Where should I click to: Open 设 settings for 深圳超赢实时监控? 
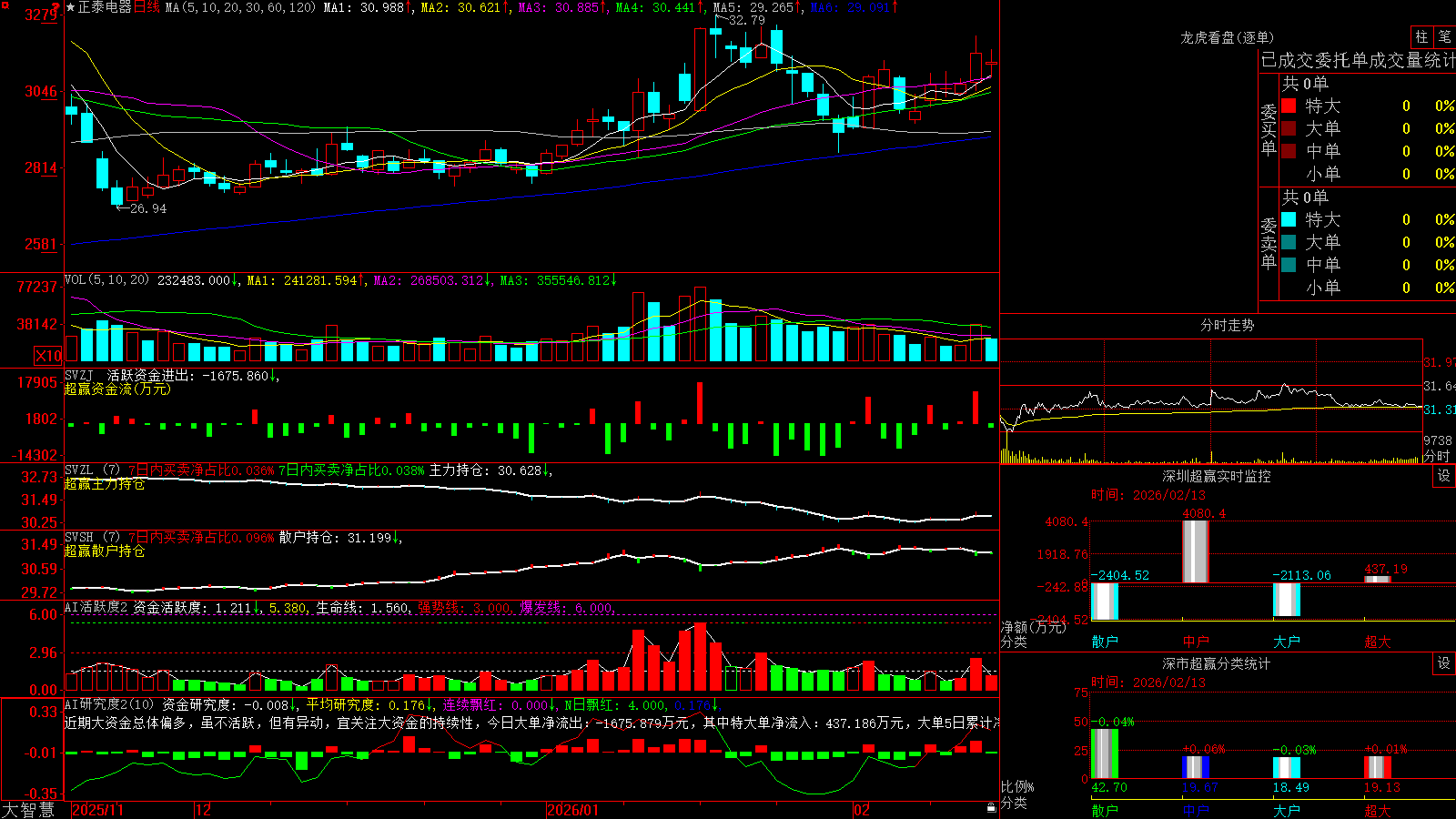tap(1444, 476)
